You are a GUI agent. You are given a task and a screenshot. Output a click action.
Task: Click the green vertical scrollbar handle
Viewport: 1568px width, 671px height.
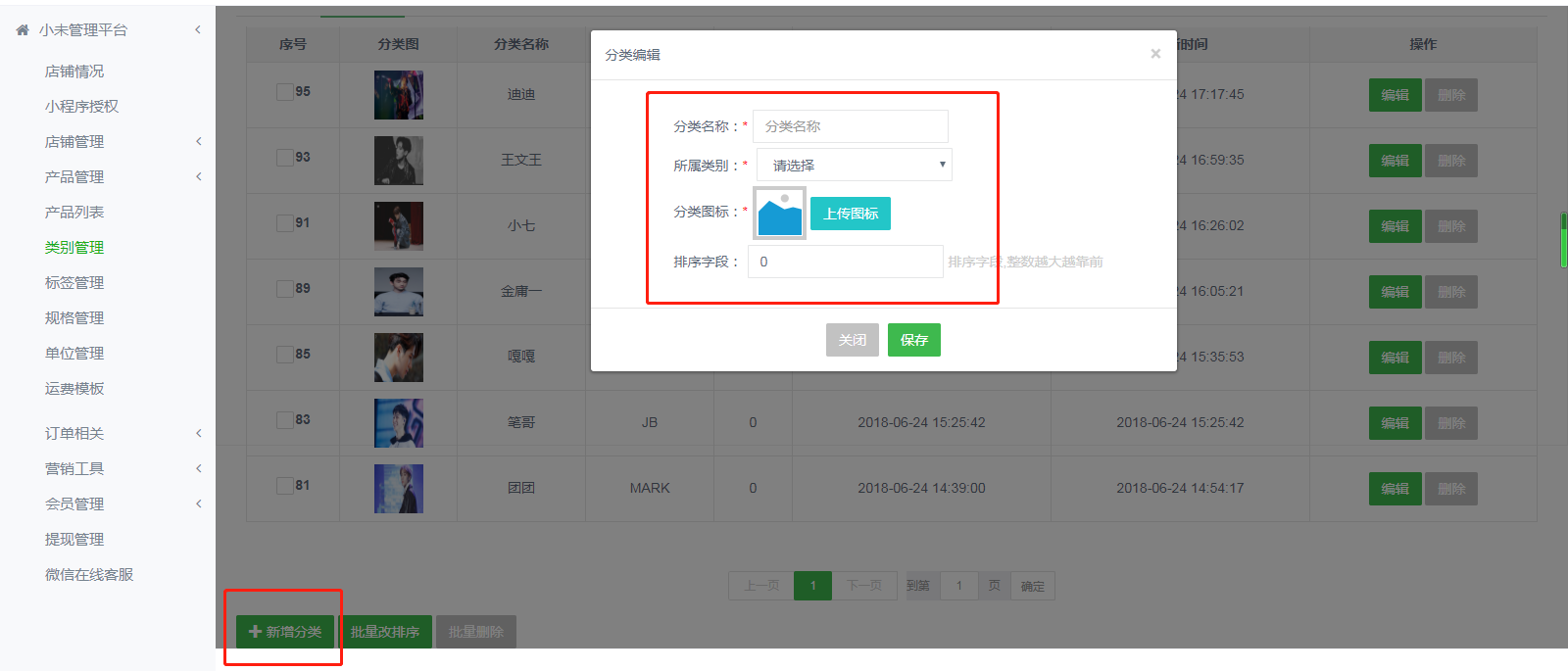1563,240
